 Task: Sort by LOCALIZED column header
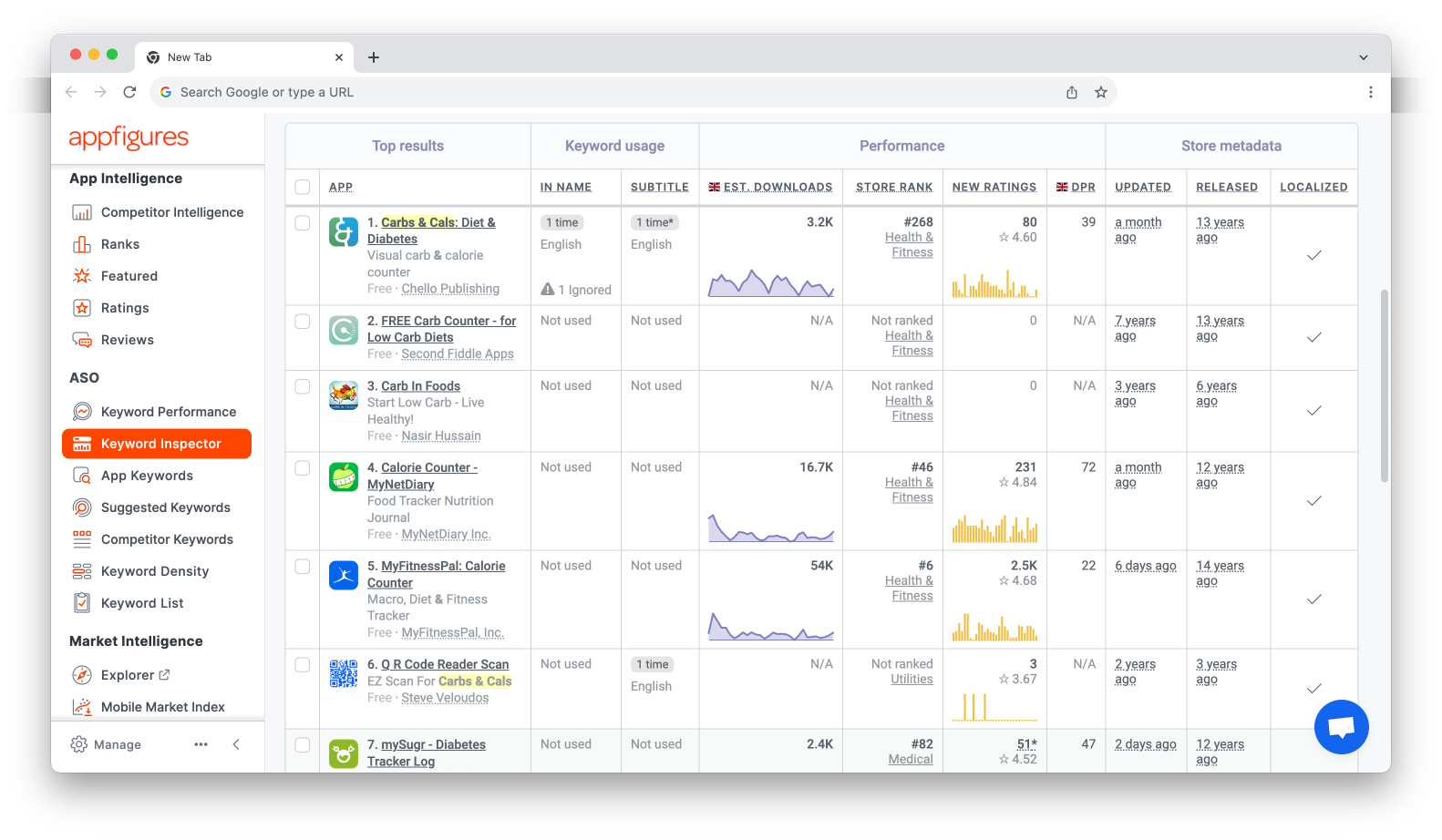1313,187
